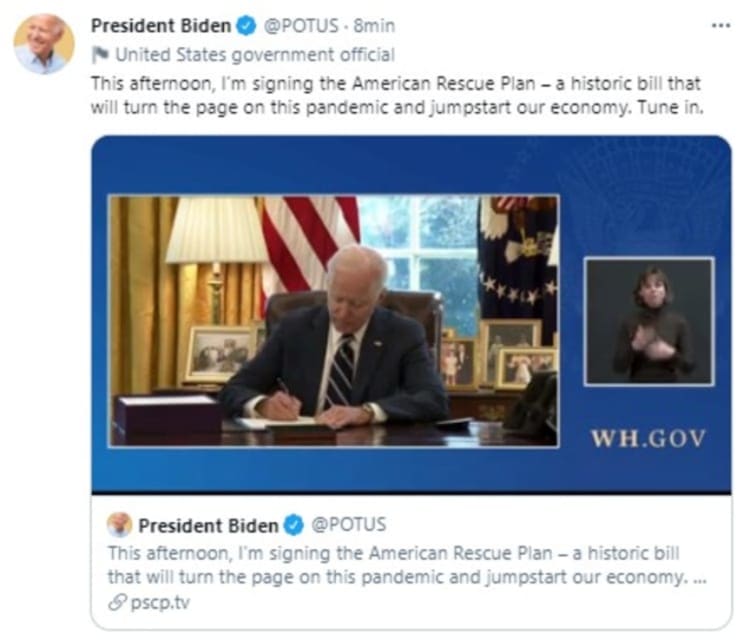The image size is (750, 641).
Task: Click the main tweet text about American Rescue Plan
Action: 397,95
